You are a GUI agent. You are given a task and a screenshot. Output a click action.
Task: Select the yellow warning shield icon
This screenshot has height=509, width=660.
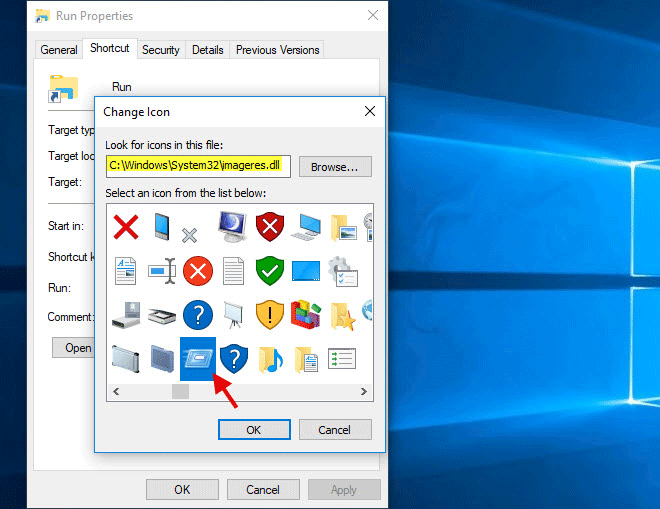270,315
